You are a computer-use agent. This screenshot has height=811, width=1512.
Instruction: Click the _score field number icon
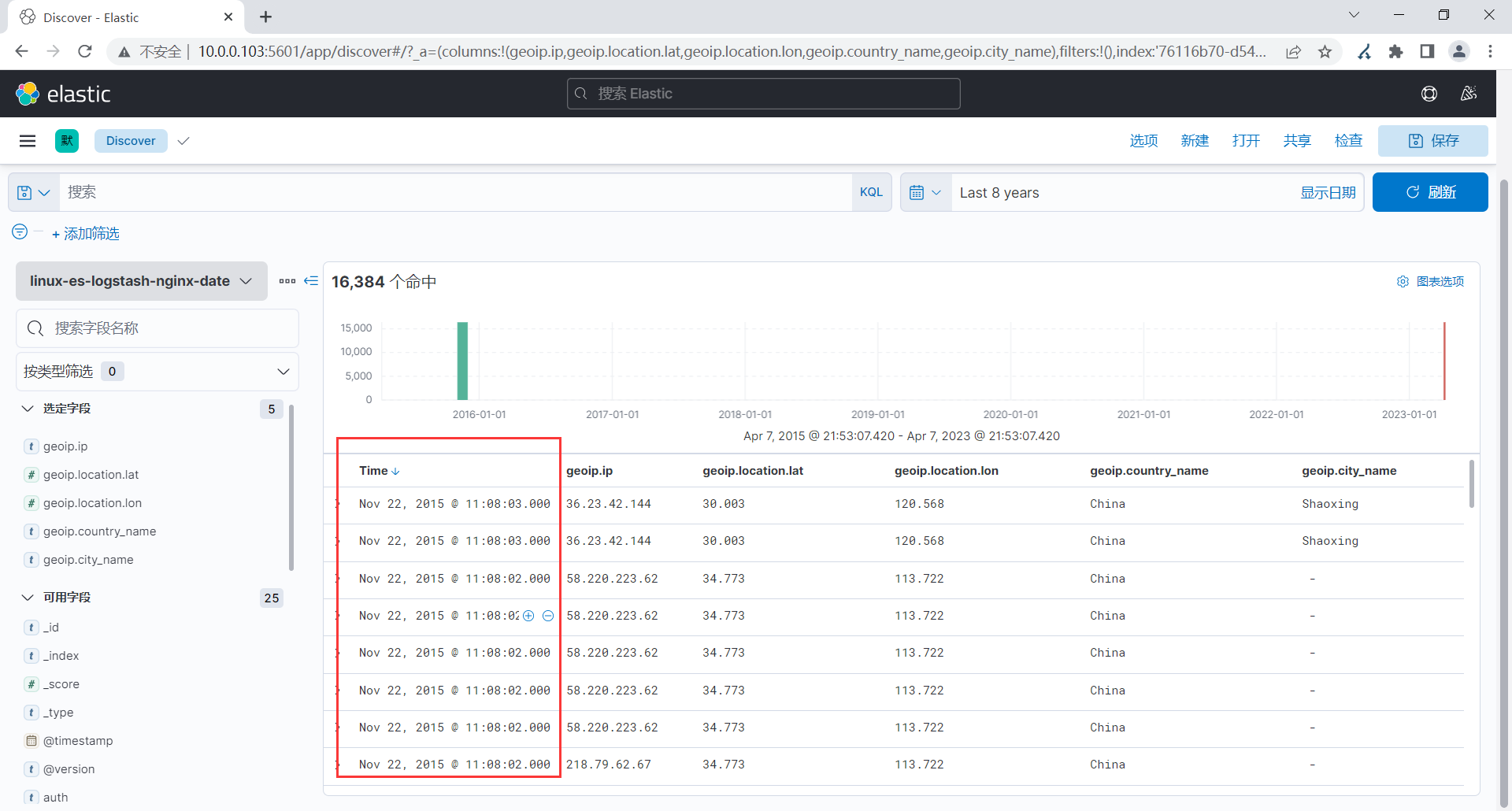click(31, 684)
